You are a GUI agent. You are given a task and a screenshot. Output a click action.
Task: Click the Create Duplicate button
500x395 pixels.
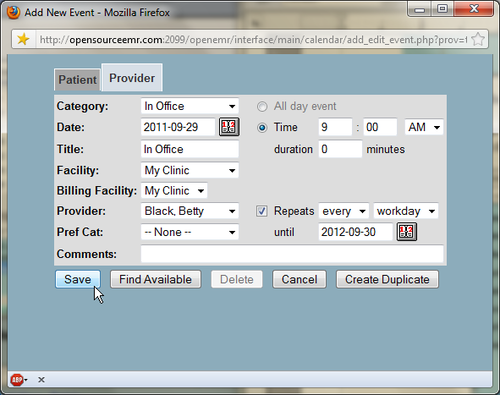coord(387,279)
